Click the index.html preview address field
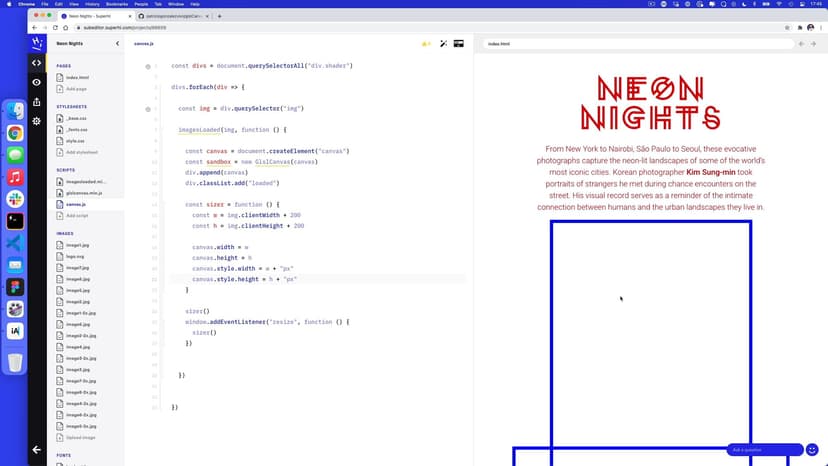 coord(640,44)
